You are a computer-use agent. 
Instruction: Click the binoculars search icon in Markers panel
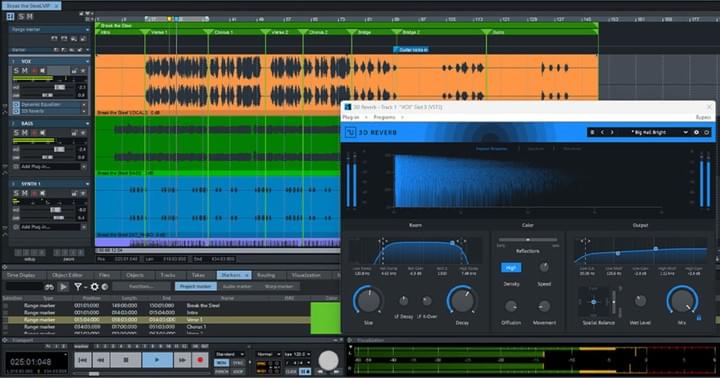point(49,287)
